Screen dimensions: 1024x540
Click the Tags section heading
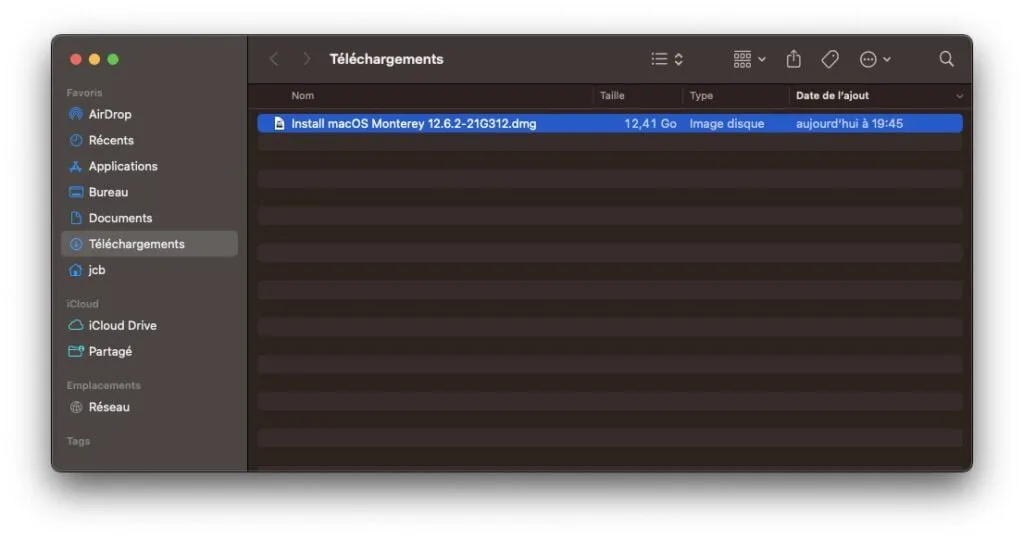point(78,441)
